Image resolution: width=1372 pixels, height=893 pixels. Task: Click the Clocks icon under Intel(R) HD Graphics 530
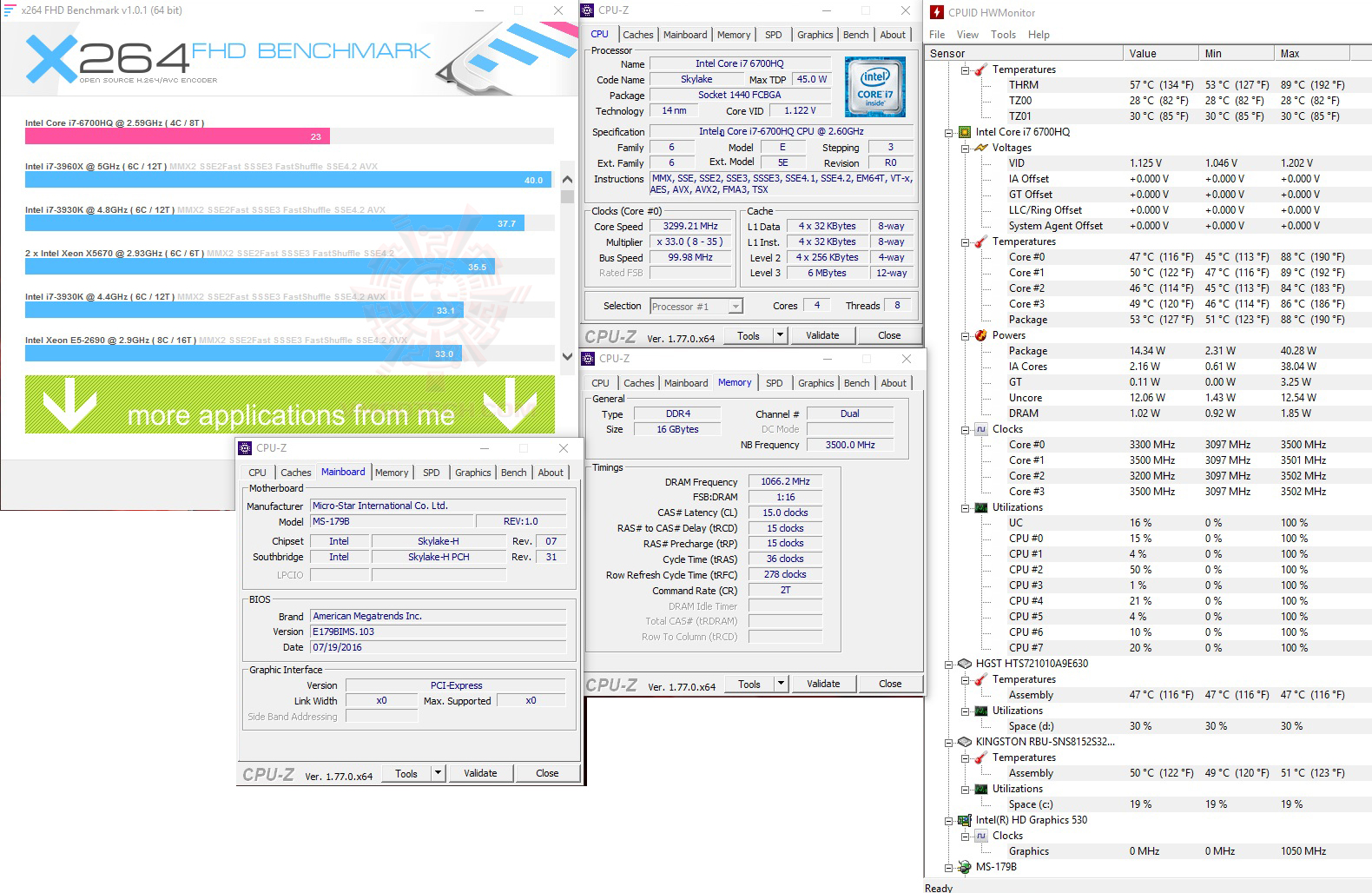[980, 836]
